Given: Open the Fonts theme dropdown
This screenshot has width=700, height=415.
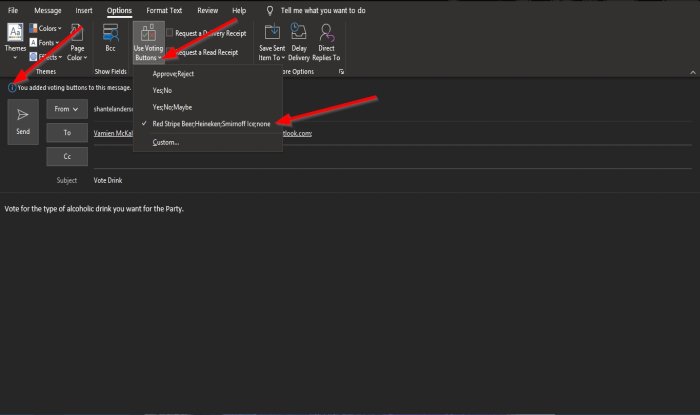Looking at the screenshot, I should [x=44, y=43].
